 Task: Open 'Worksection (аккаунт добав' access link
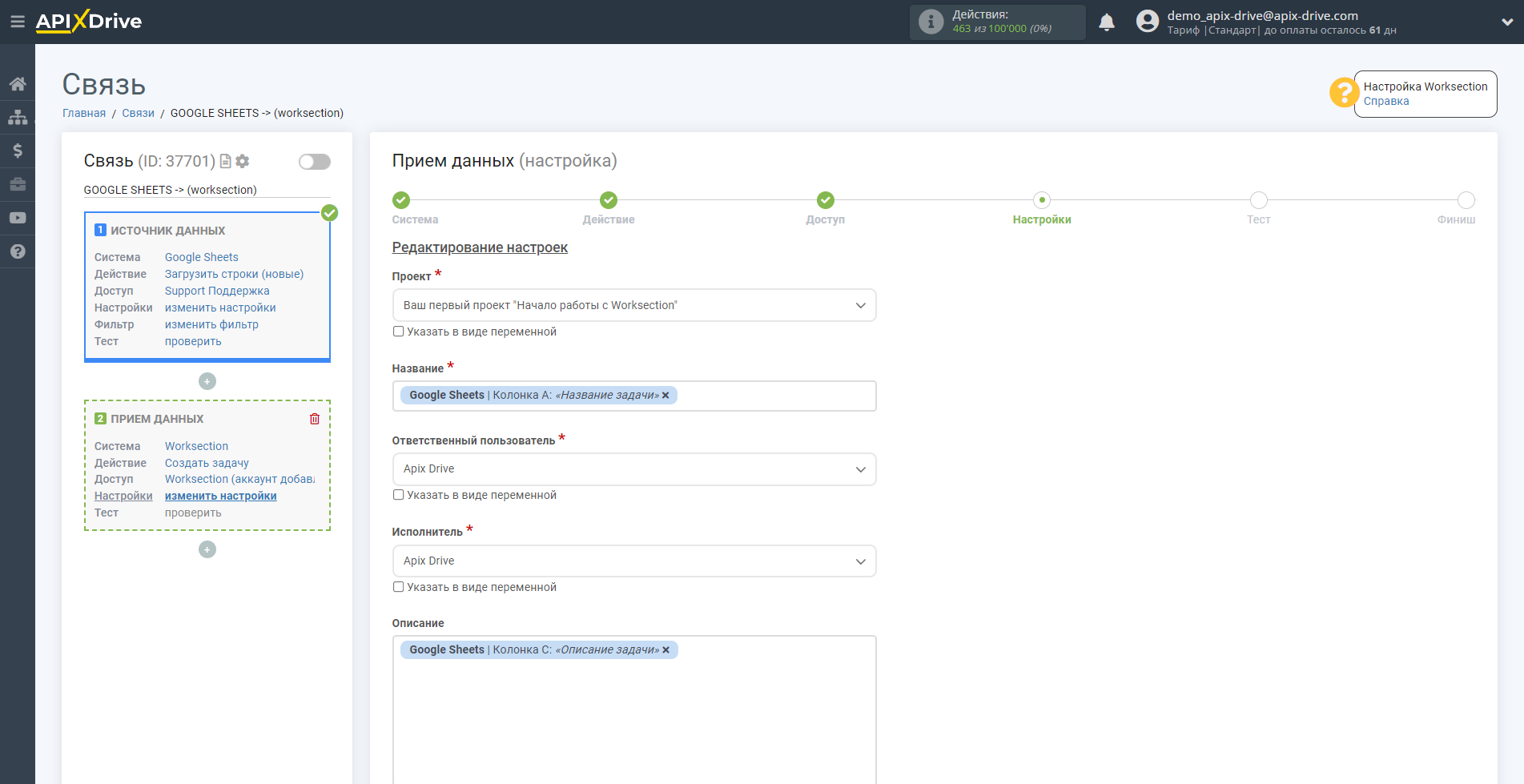[240, 479]
